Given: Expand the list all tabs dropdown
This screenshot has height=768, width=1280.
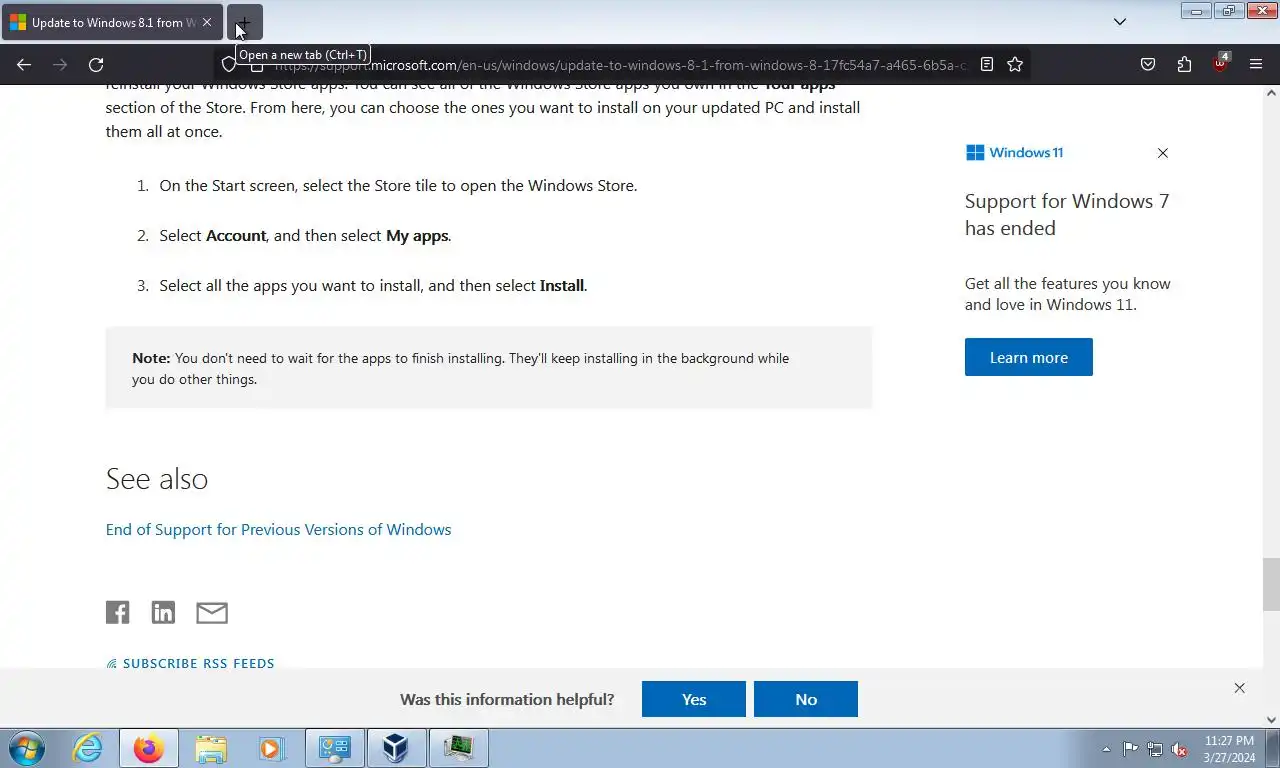Looking at the screenshot, I should point(1120,22).
